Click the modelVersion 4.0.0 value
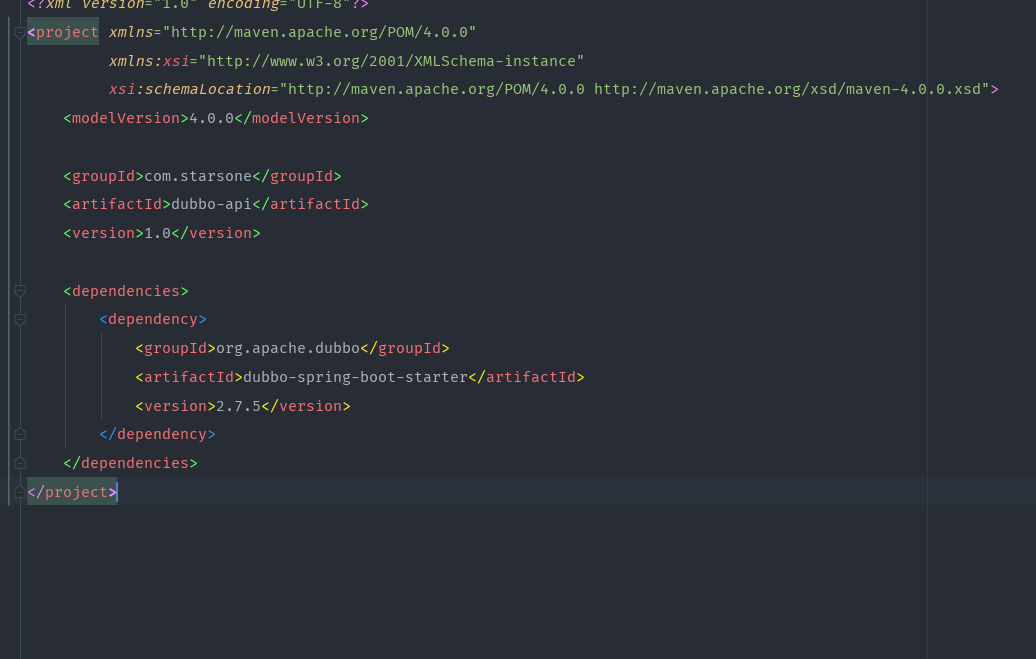The height and width of the screenshot is (659, 1036). (x=211, y=118)
